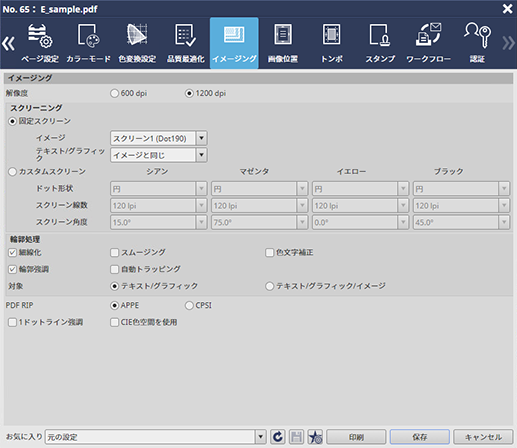Viewport: 517px width, 448px height.
Task: Click the favorites star management icon
Action: pyautogui.click(x=315, y=437)
